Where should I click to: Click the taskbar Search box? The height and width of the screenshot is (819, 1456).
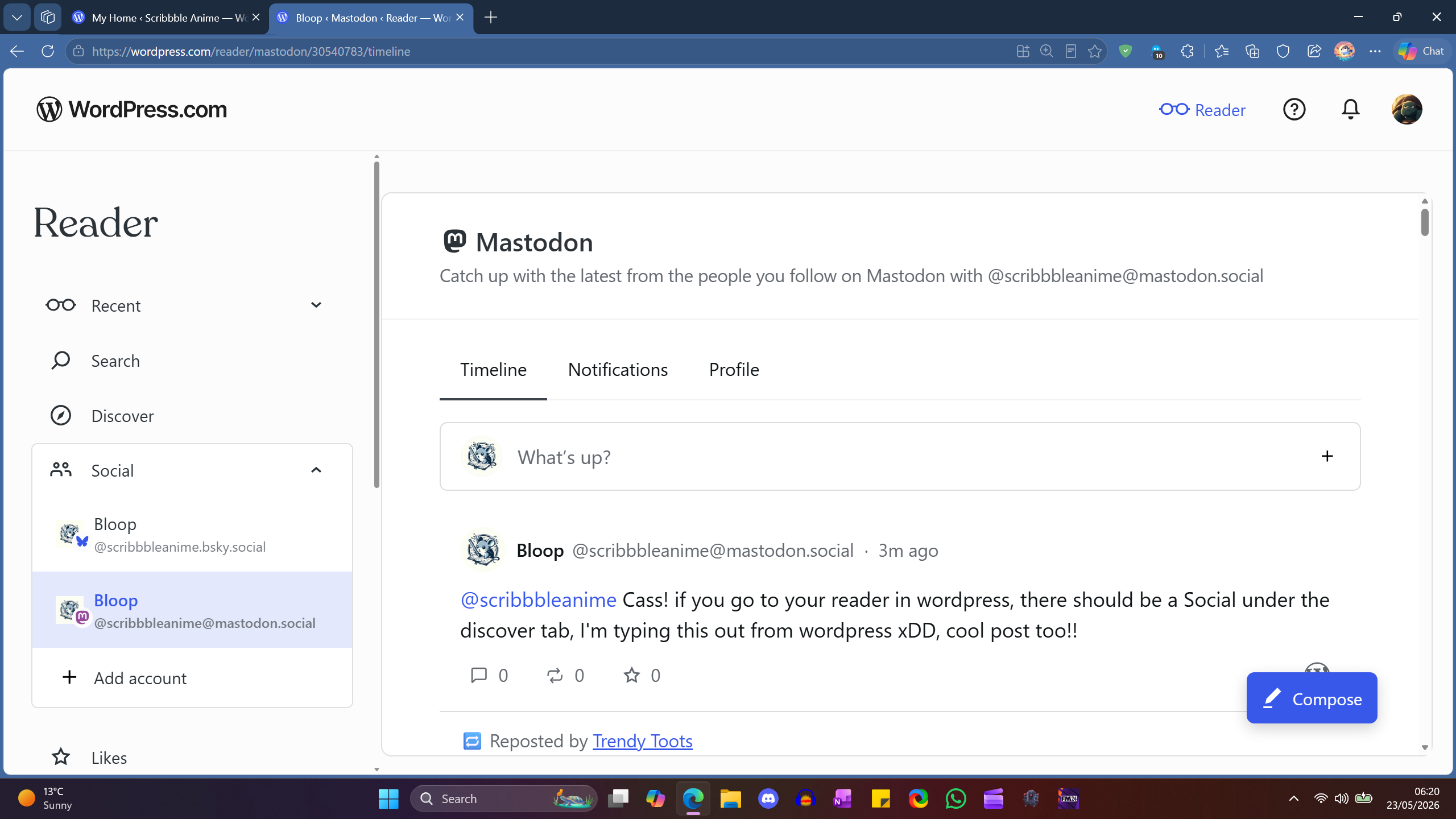[x=503, y=799]
